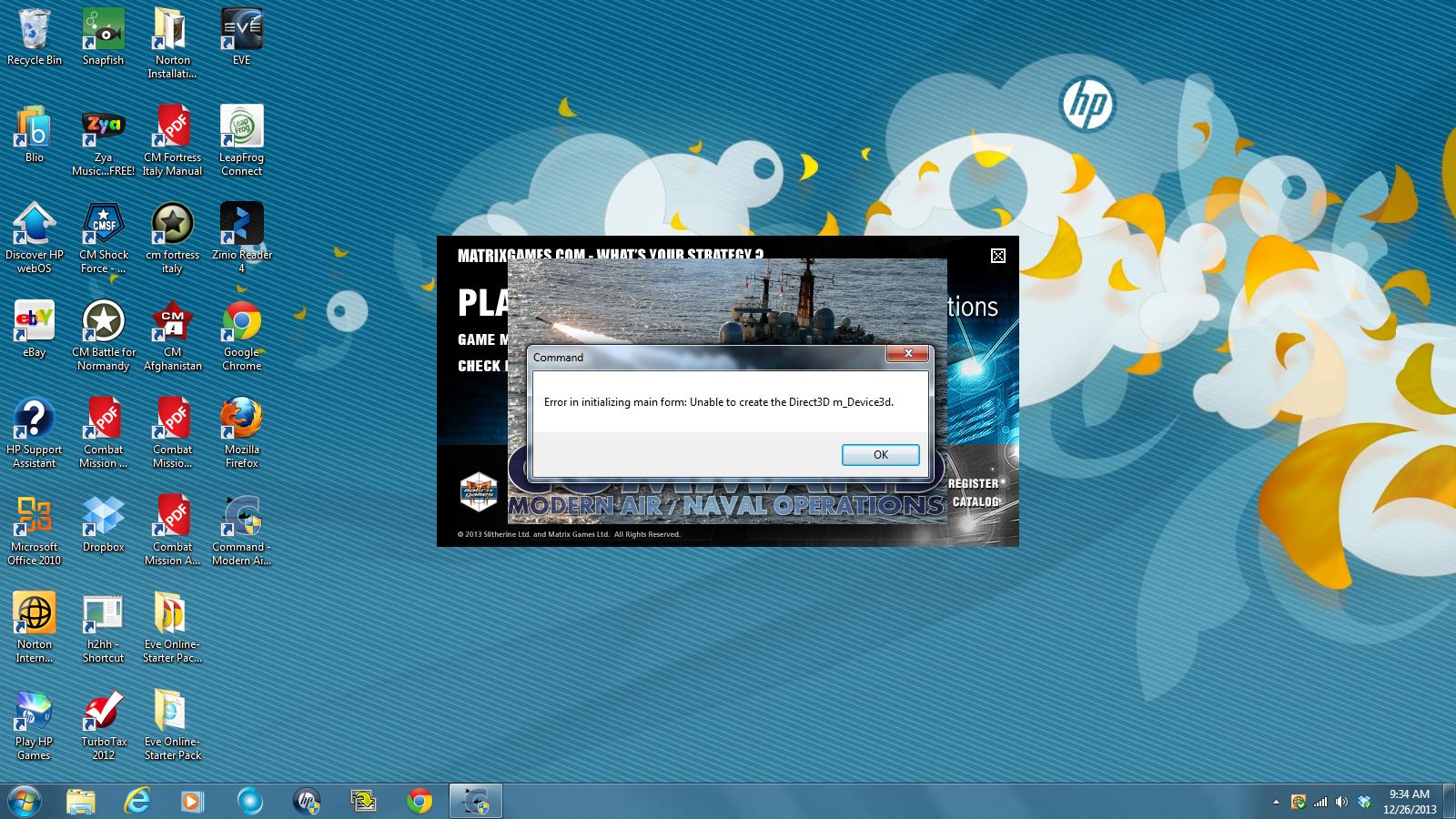Click the error message text about Direct3D
This screenshot has width=1456, height=819.
pos(719,402)
